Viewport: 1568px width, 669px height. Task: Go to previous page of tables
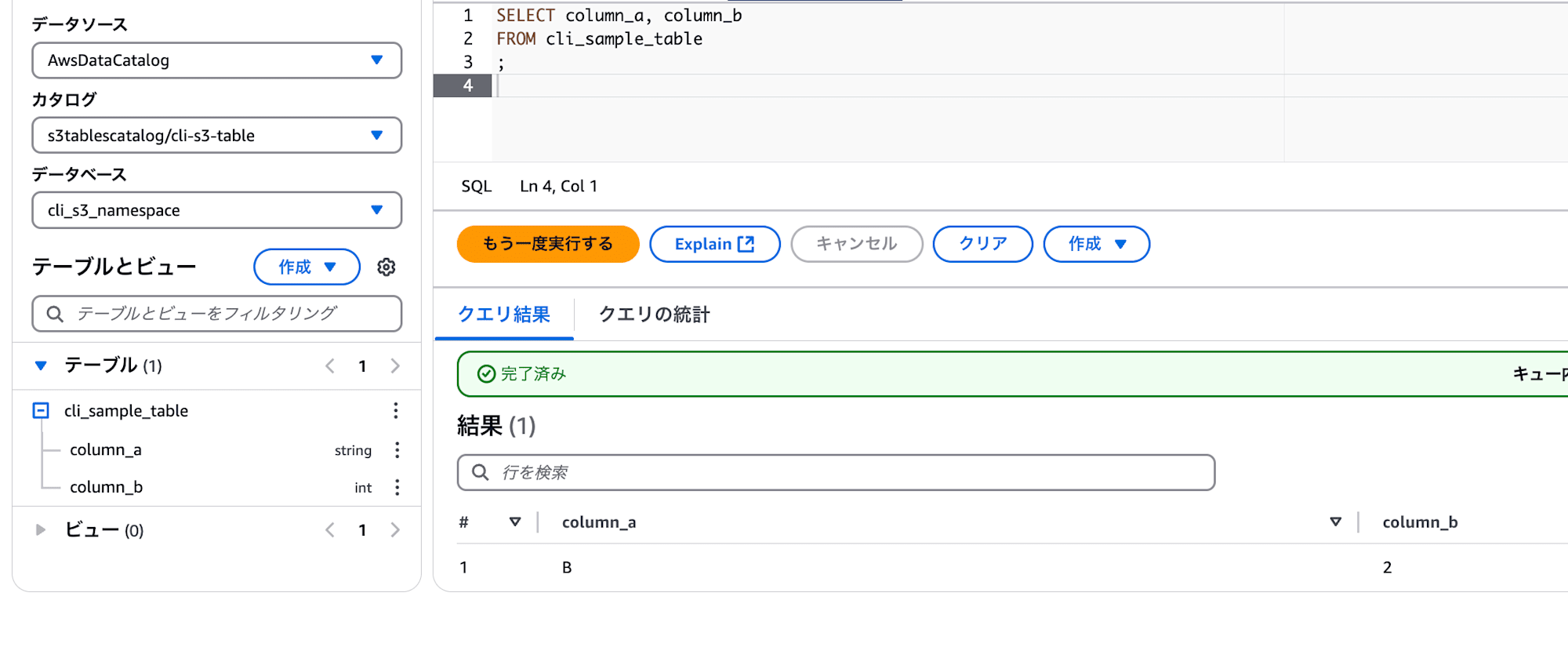pyautogui.click(x=330, y=365)
